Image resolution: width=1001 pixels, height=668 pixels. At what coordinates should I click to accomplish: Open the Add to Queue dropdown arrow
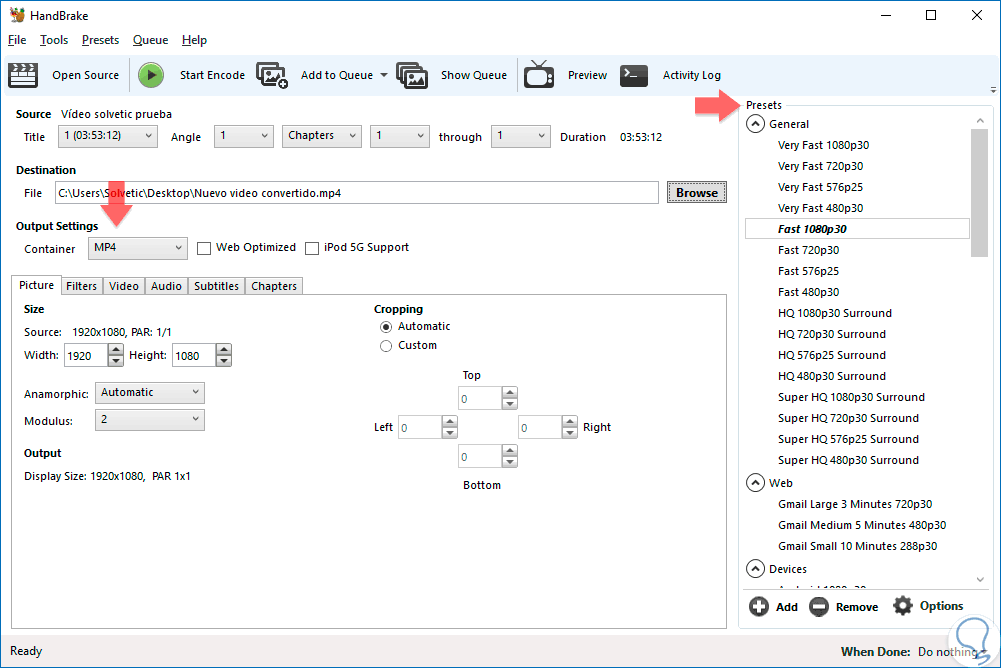[x=384, y=75]
